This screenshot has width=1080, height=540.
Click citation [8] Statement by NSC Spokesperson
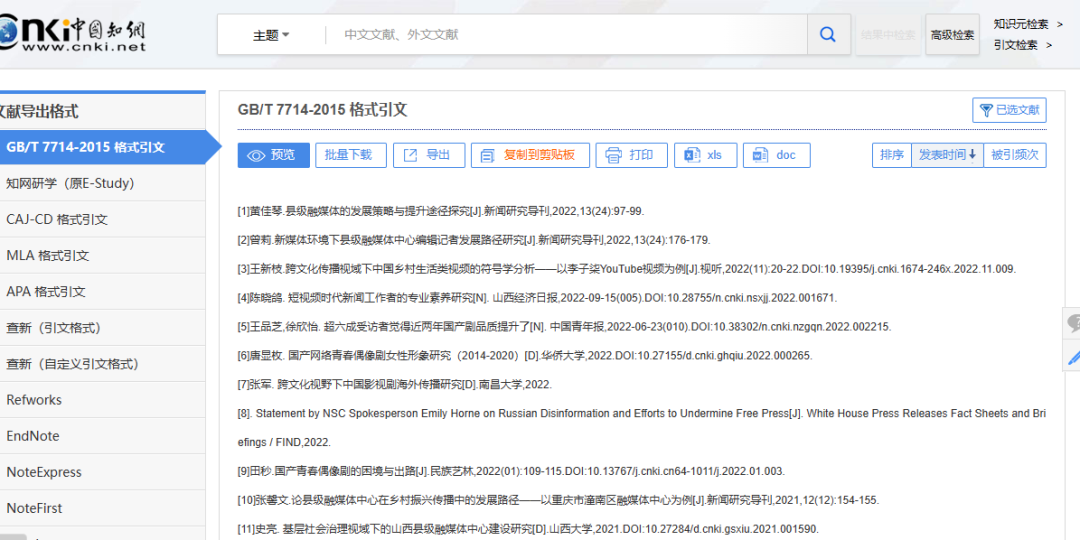pos(642,428)
